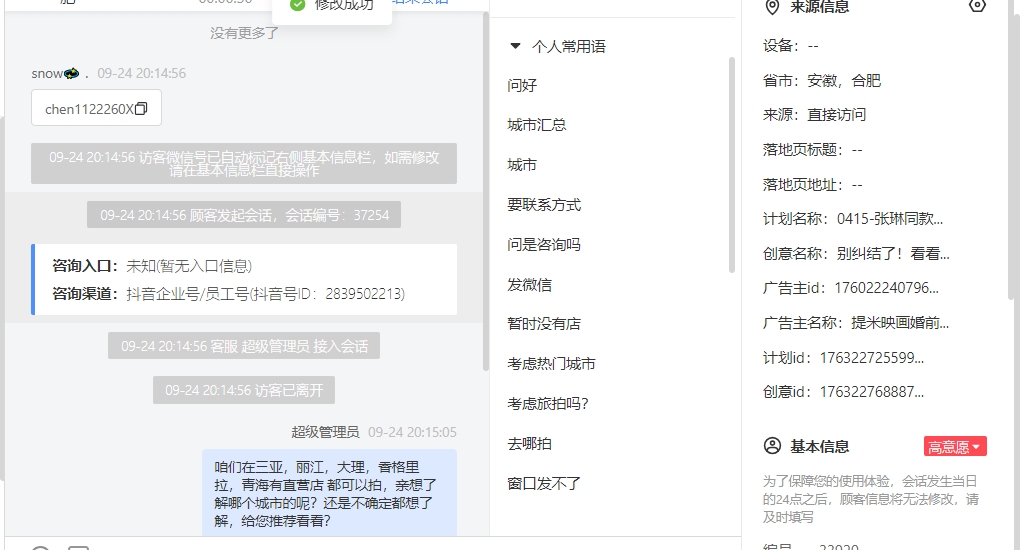Click the snow visitor name

(x=60, y=74)
